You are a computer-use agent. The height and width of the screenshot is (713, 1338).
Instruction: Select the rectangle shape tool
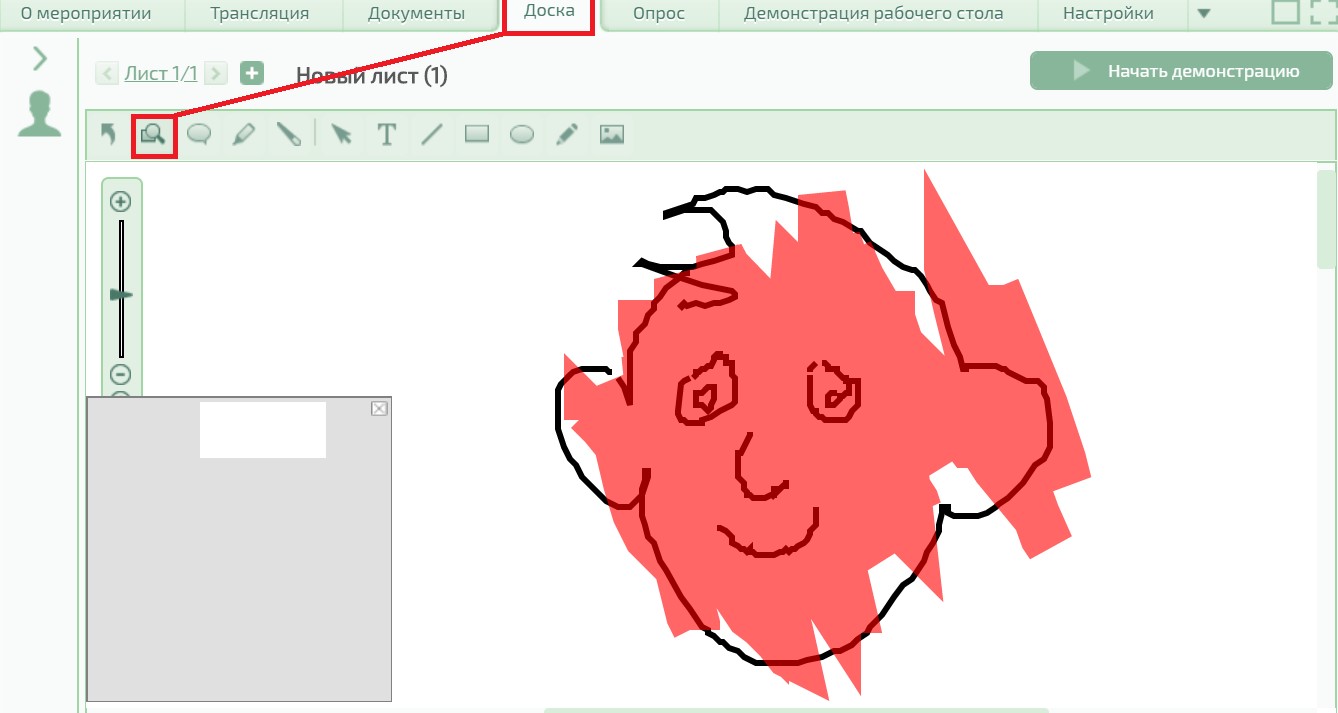[x=477, y=134]
